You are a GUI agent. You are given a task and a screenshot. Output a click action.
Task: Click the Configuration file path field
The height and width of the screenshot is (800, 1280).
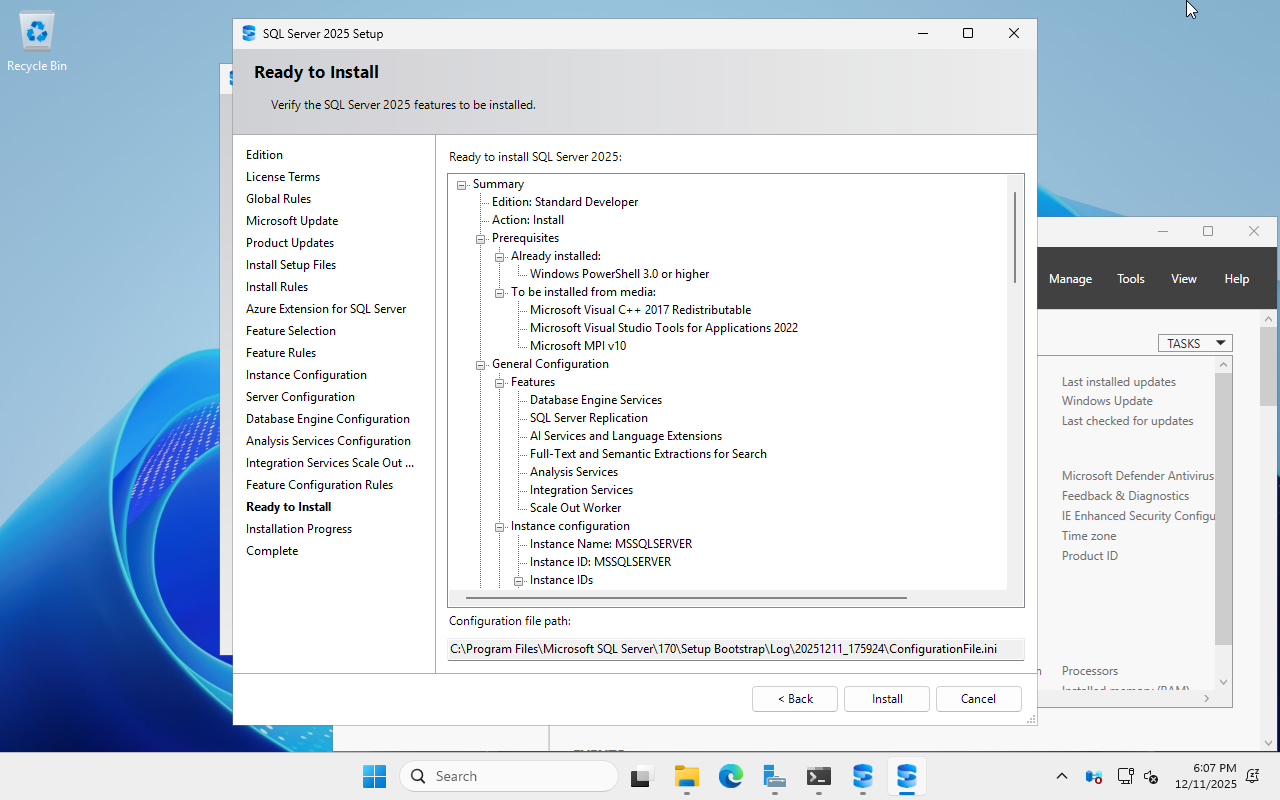click(x=735, y=649)
